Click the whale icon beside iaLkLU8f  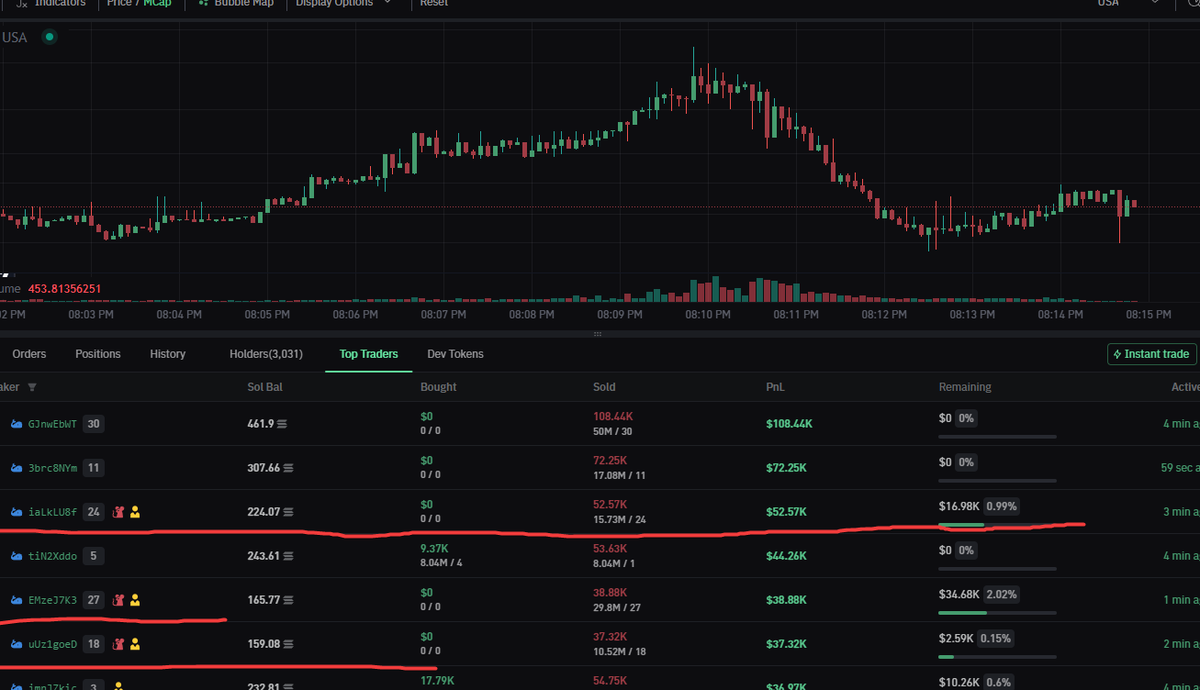(x=16, y=512)
